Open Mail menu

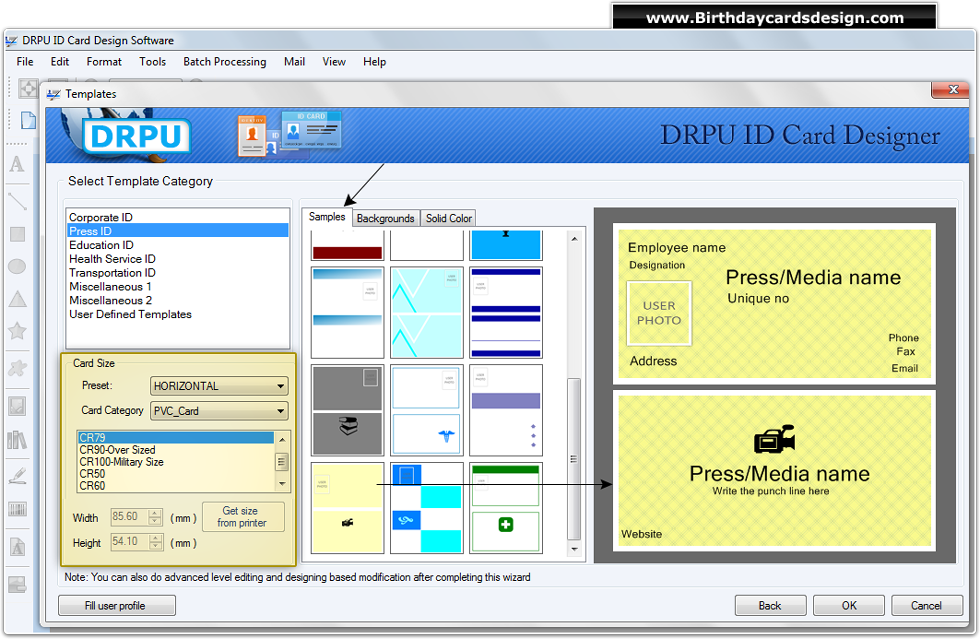[x=294, y=61]
